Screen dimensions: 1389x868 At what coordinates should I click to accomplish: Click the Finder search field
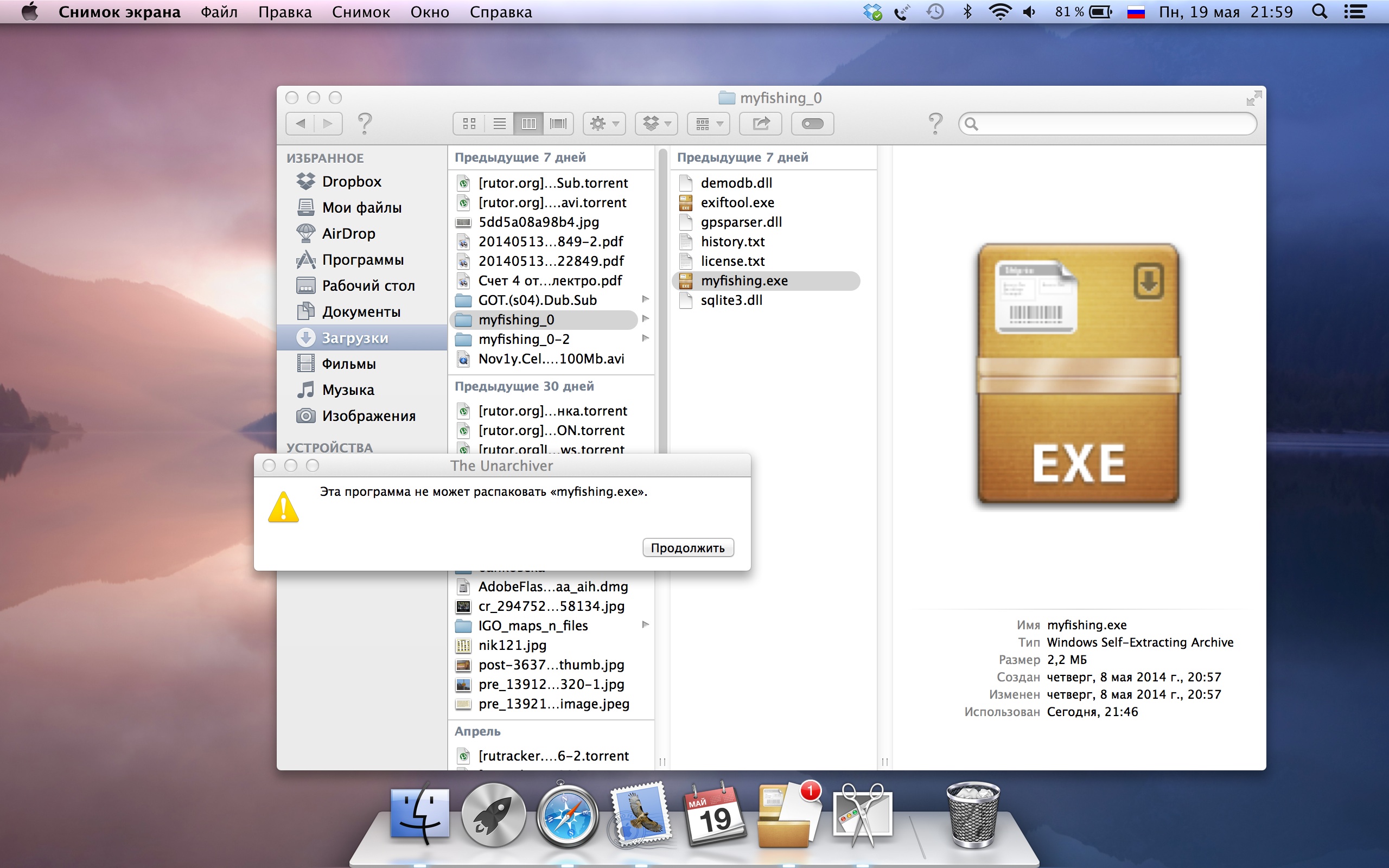[1108, 124]
